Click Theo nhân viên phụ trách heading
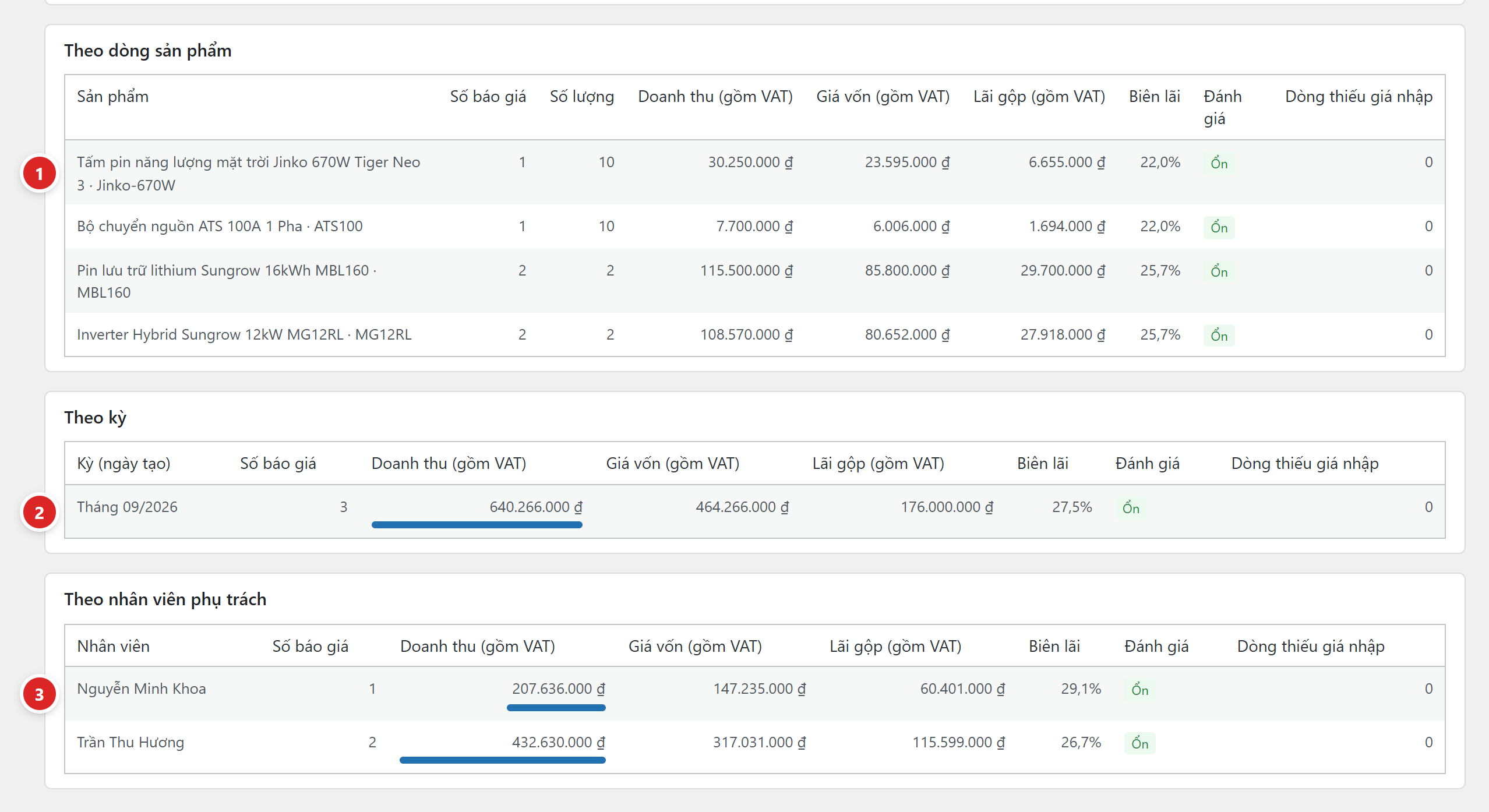The image size is (1489, 812). pos(165,599)
